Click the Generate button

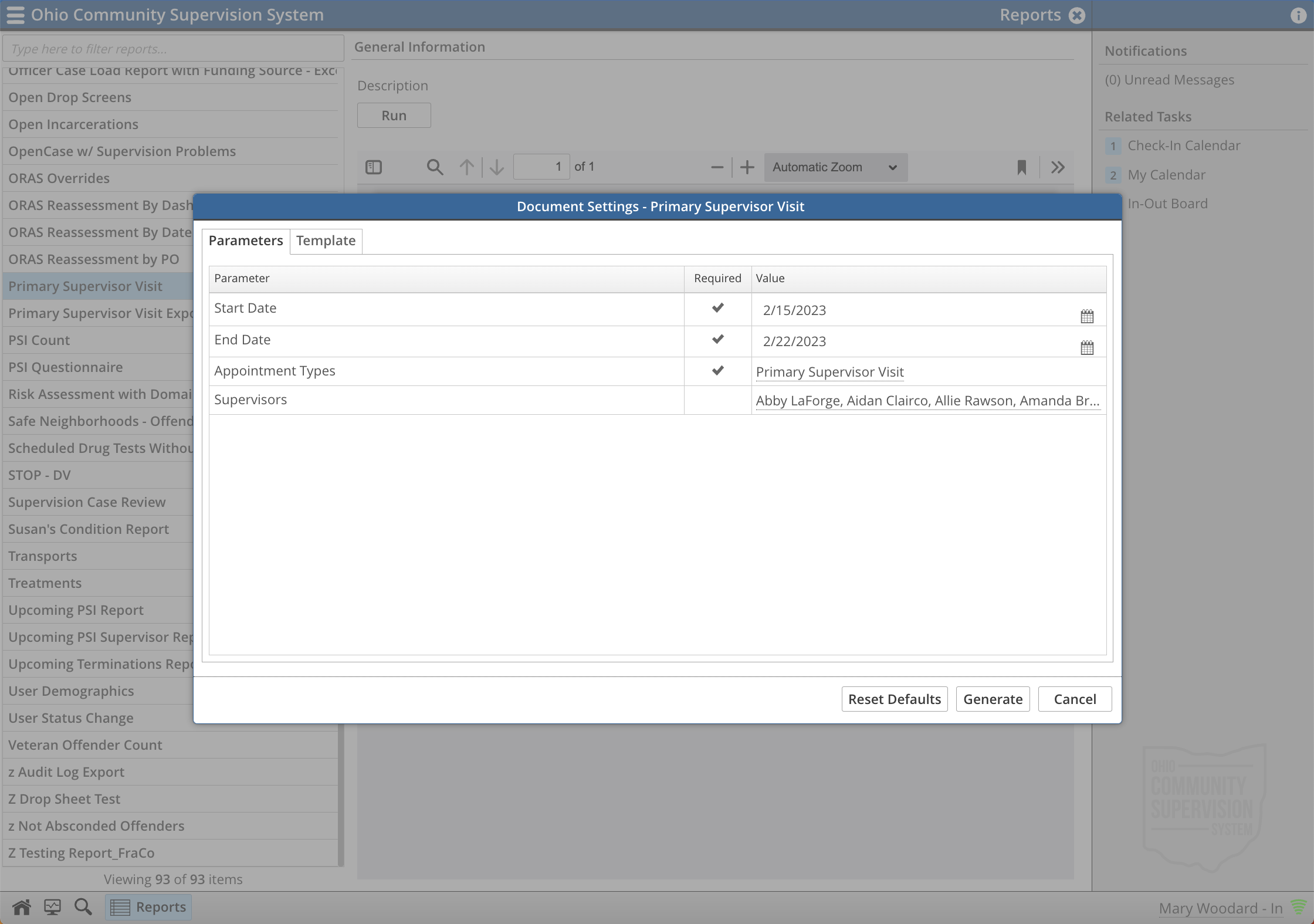pos(993,699)
